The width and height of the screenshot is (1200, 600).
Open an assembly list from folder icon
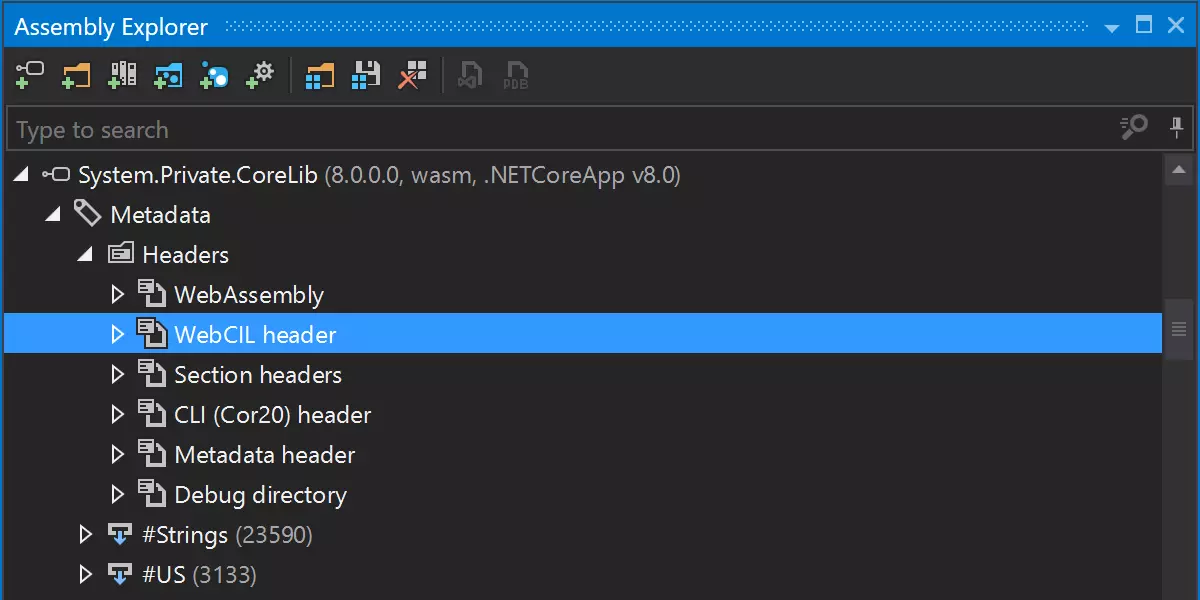click(320, 75)
